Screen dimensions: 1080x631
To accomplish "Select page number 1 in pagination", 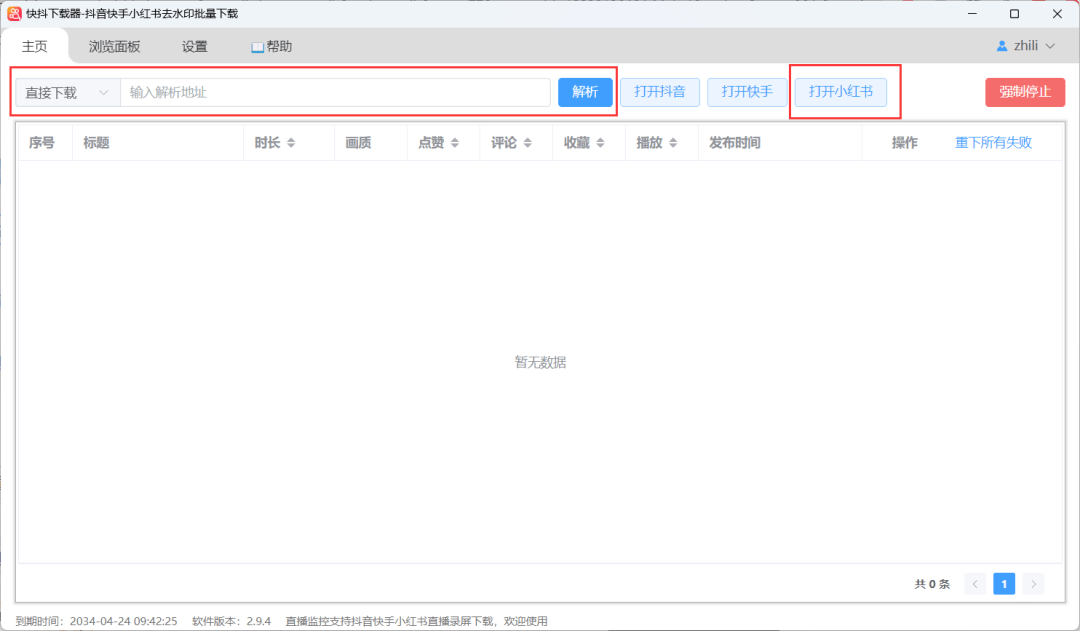I will (x=1004, y=584).
